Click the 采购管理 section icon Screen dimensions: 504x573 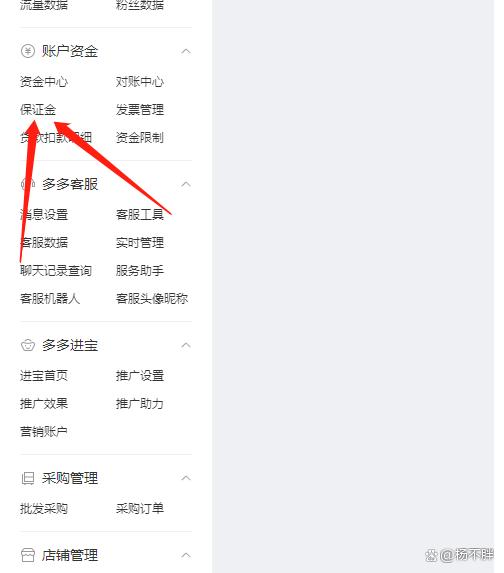point(28,478)
